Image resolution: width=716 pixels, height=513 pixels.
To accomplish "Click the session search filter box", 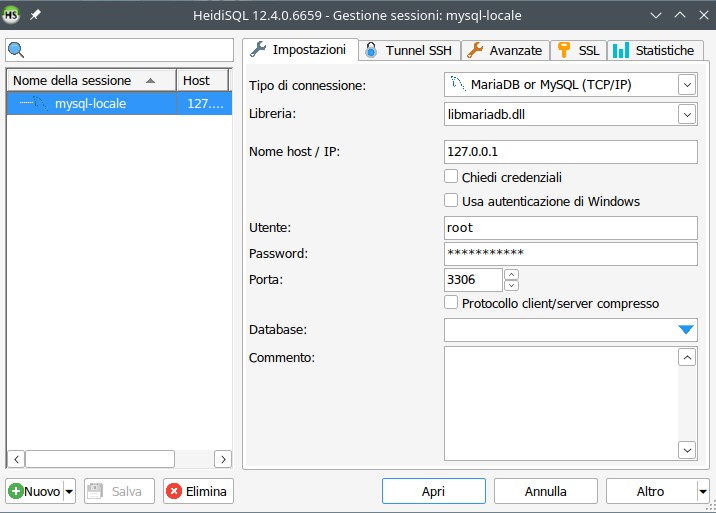I will tap(119, 50).
